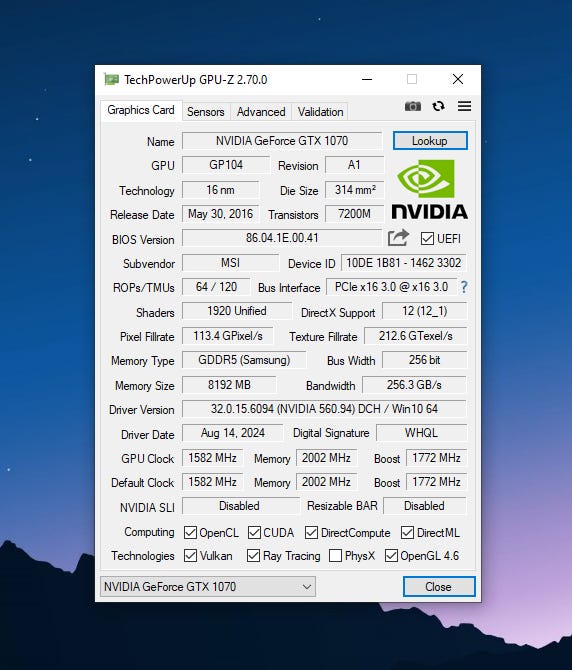Viewport: 572px width, 670px height.
Task: Toggle the OpenCL checkbox
Action: click(190, 533)
